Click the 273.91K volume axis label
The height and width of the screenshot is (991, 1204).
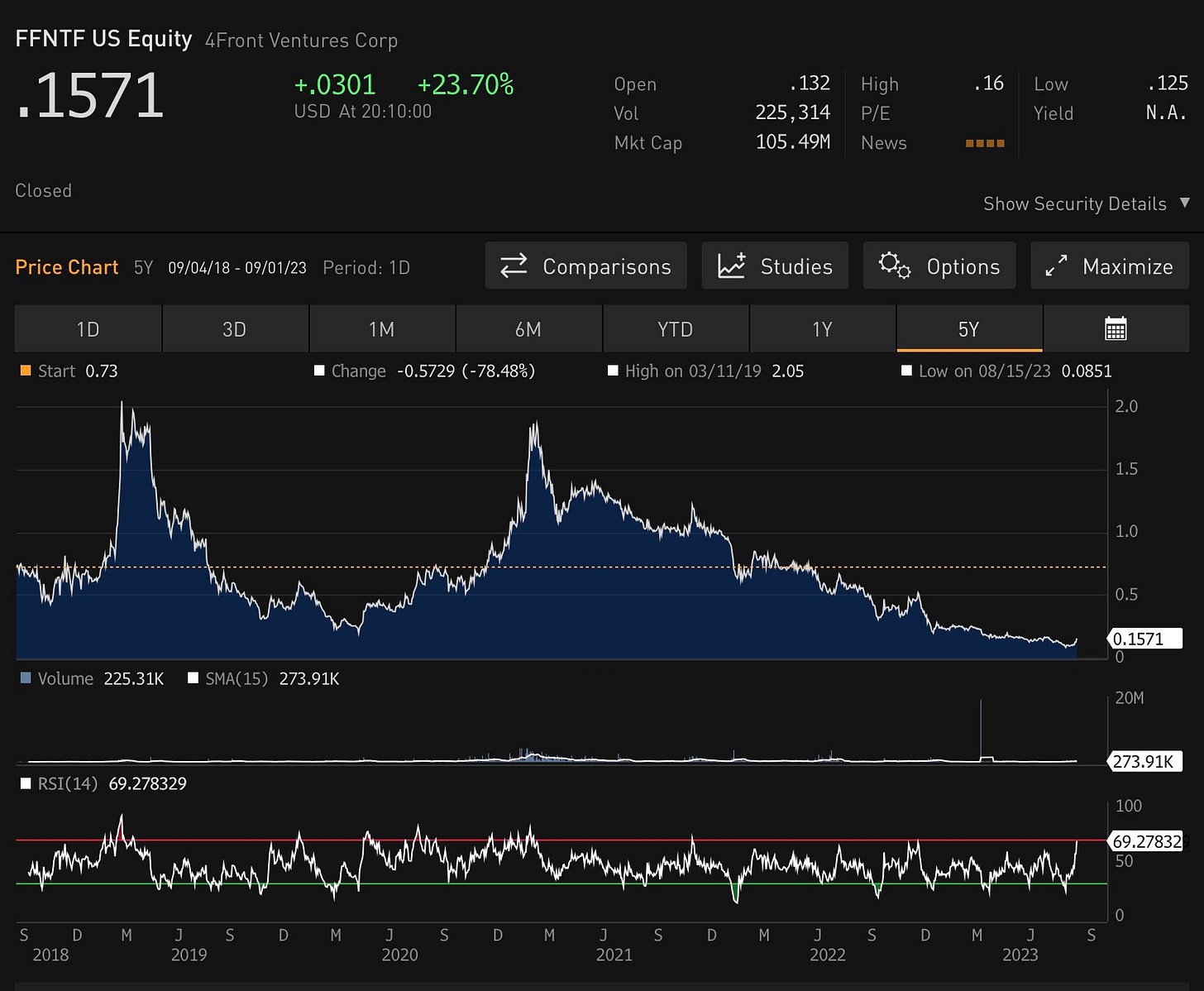(x=1144, y=761)
